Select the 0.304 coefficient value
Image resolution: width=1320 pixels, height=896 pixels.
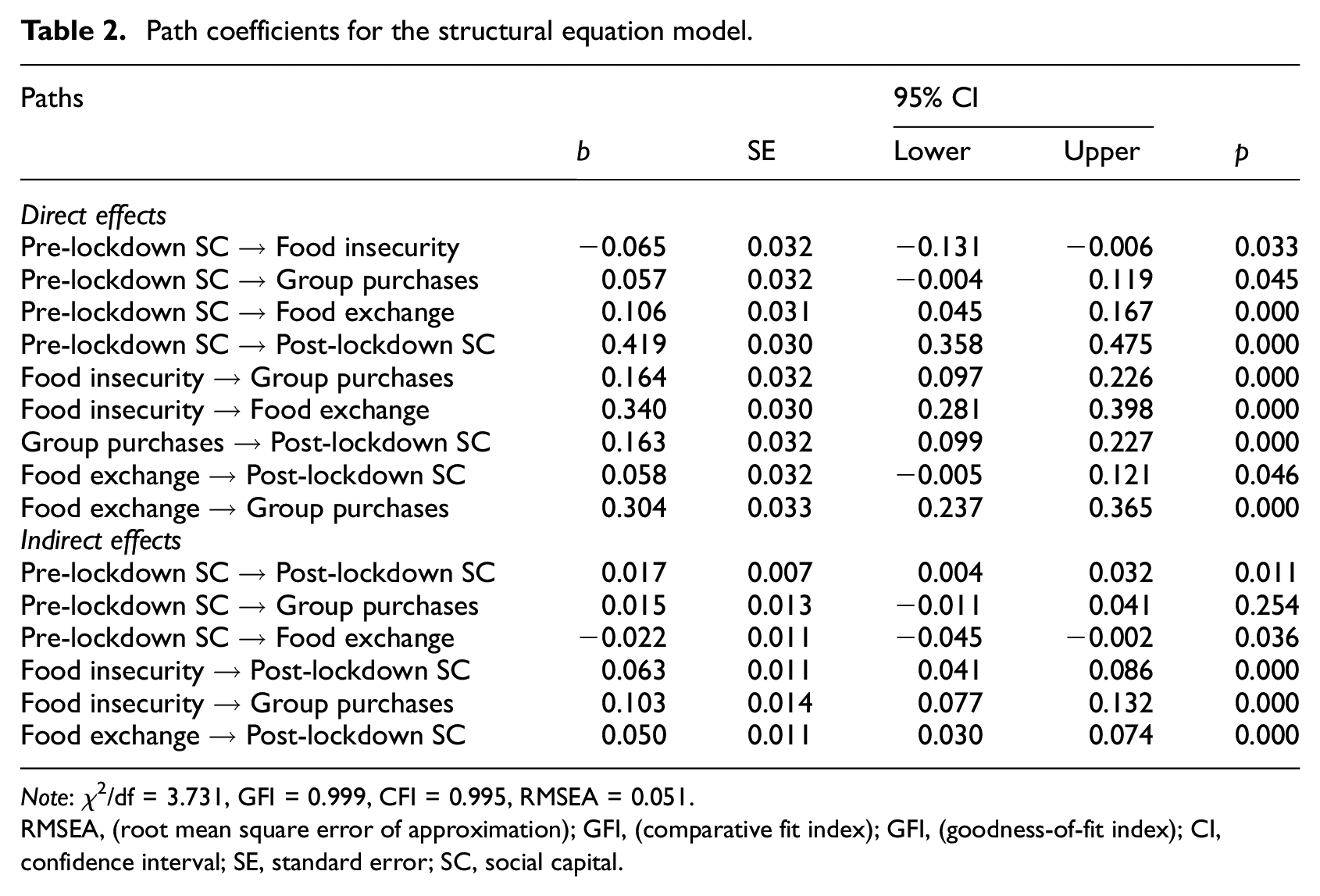633,508
